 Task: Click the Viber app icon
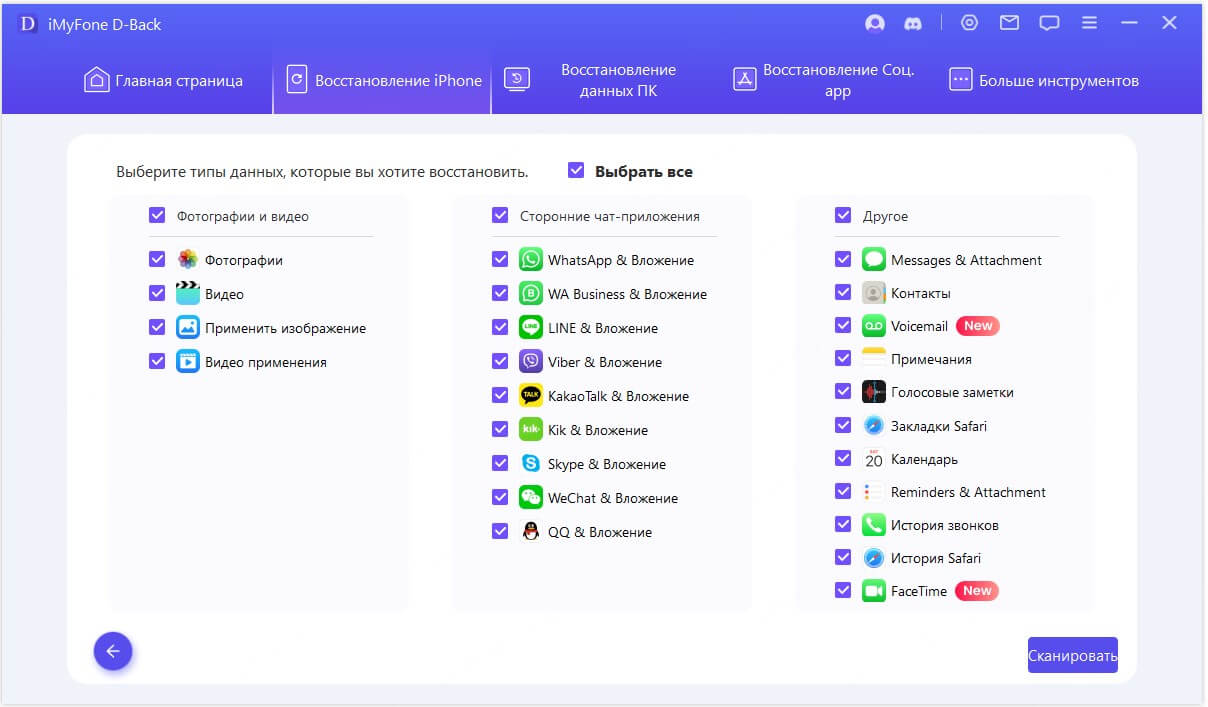(x=530, y=362)
